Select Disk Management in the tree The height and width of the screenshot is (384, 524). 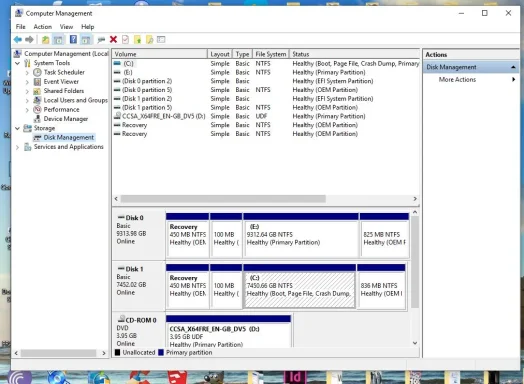[68, 137]
